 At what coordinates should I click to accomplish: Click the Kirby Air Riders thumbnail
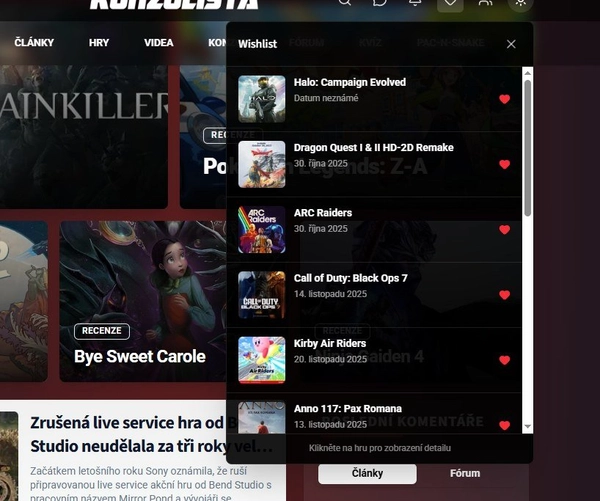(262, 360)
